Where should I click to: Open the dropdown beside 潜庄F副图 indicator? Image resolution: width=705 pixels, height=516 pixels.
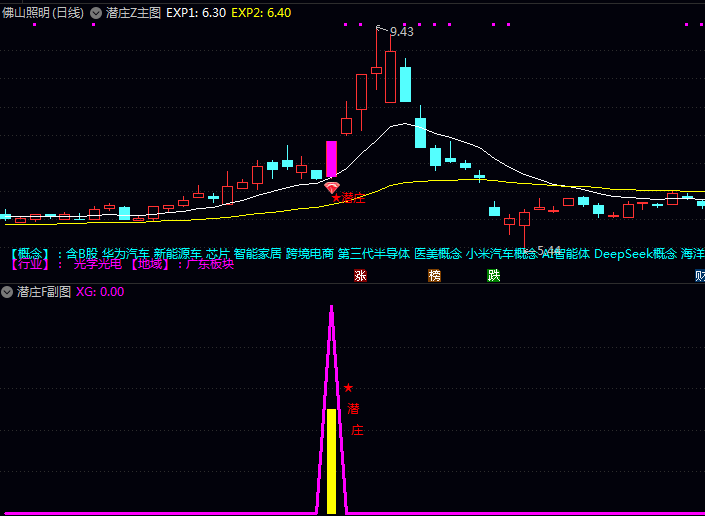(7, 293)
